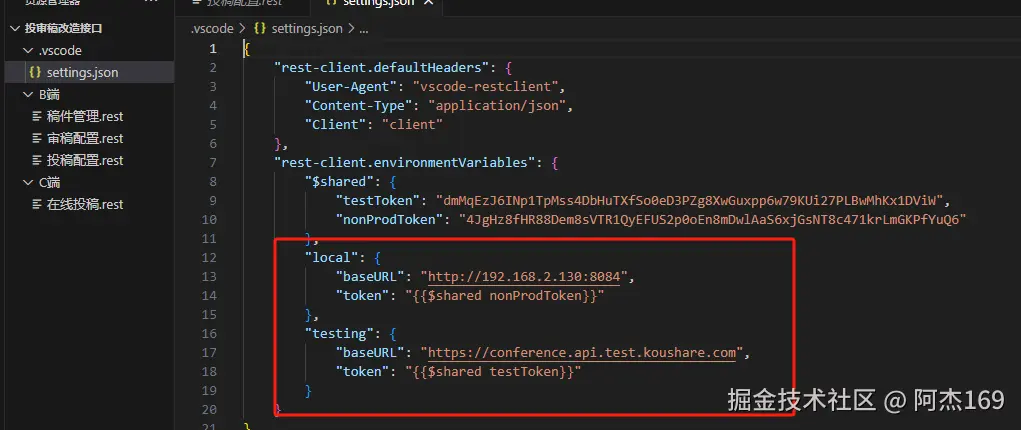This screenshot has width=1021, height=430.
Task: Select the settings.json editor tab
Action: [379, 3]
